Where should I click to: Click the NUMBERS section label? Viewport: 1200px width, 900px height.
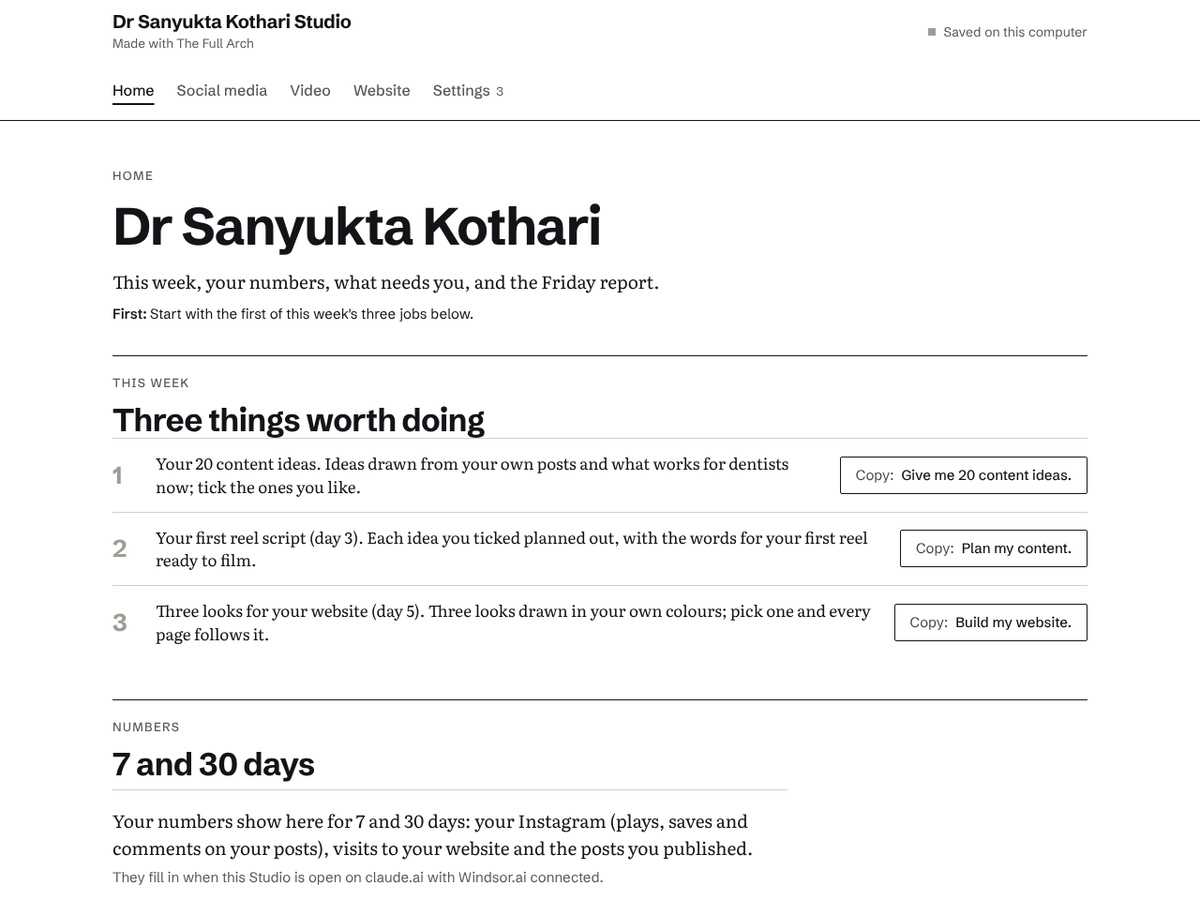click(146, 727)
